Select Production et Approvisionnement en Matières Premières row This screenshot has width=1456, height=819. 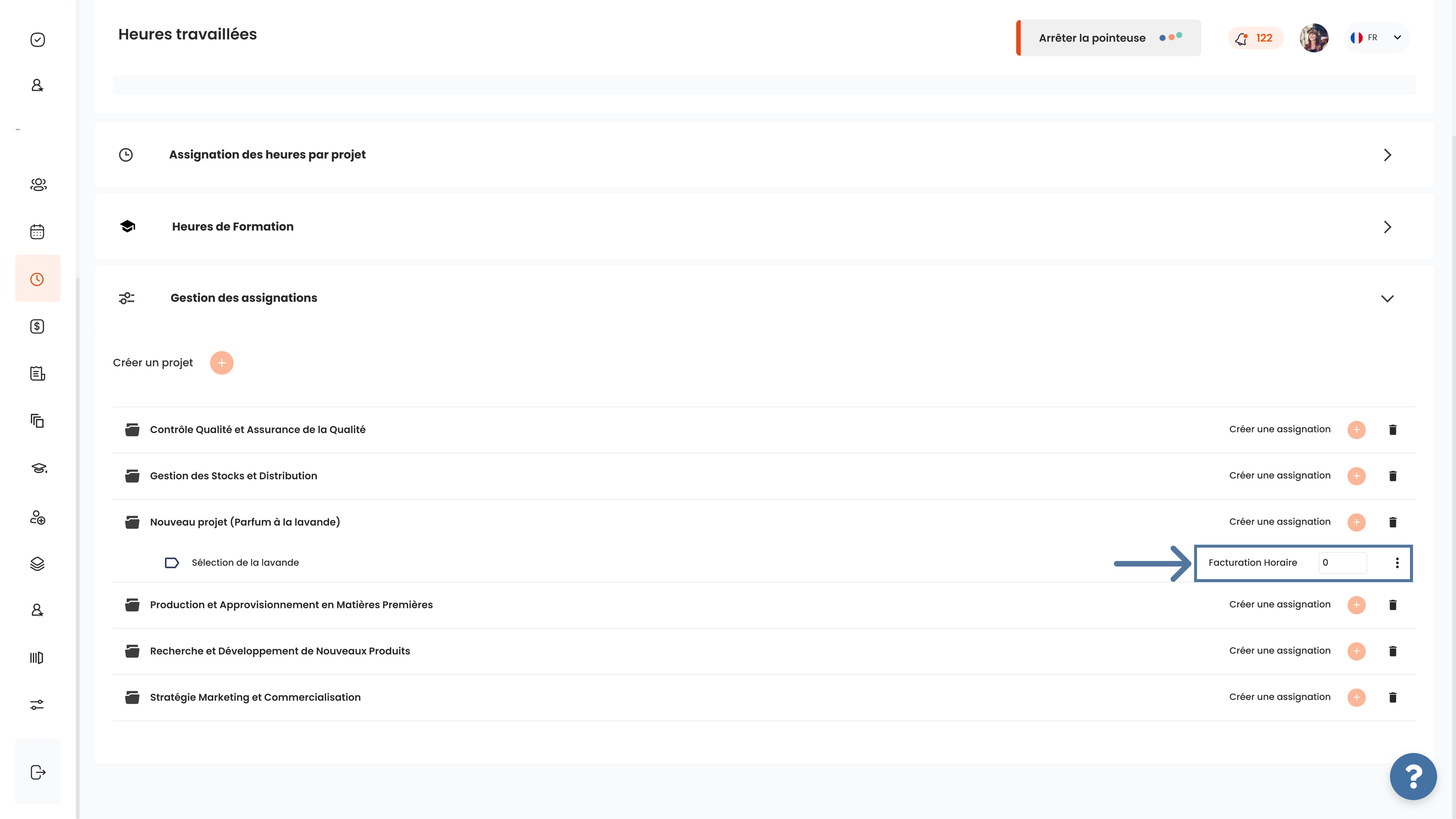[764, 605]
